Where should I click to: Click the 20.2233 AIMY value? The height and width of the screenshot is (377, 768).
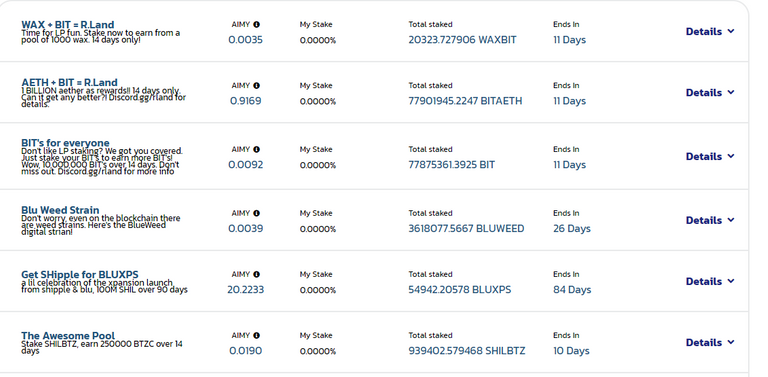pos(245,290)
